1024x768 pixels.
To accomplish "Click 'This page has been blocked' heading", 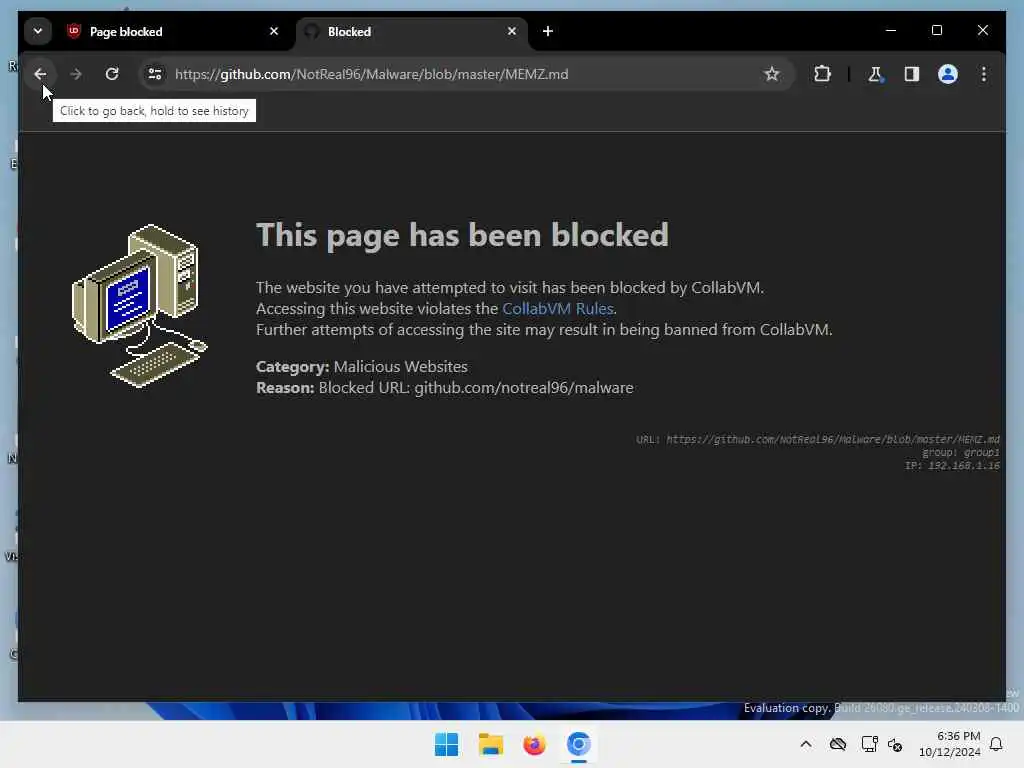I will pos(462,234).
